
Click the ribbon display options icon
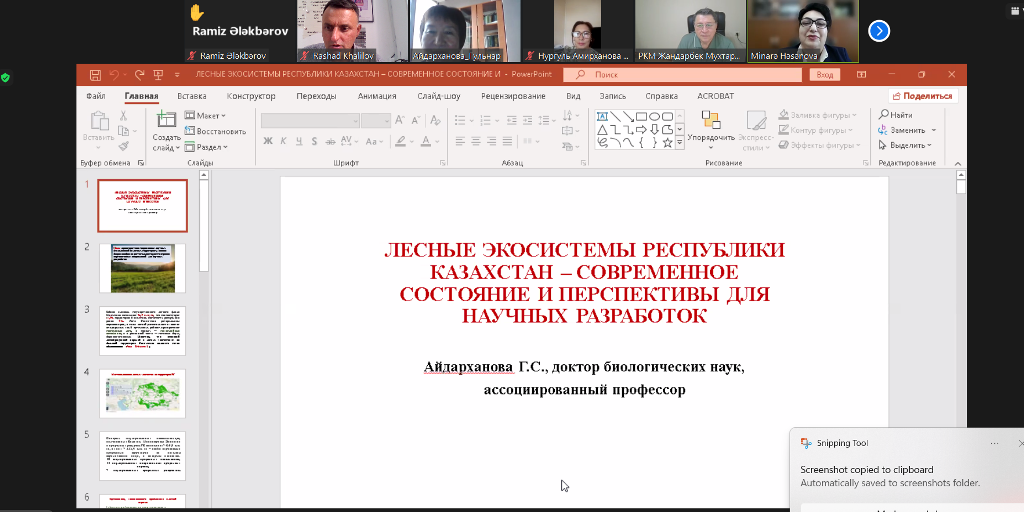coord(861,74)
